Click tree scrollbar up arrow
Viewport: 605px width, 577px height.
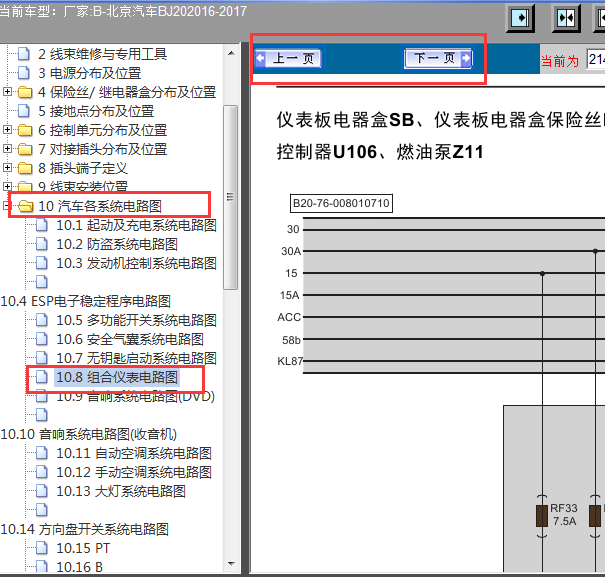(231, 53)
